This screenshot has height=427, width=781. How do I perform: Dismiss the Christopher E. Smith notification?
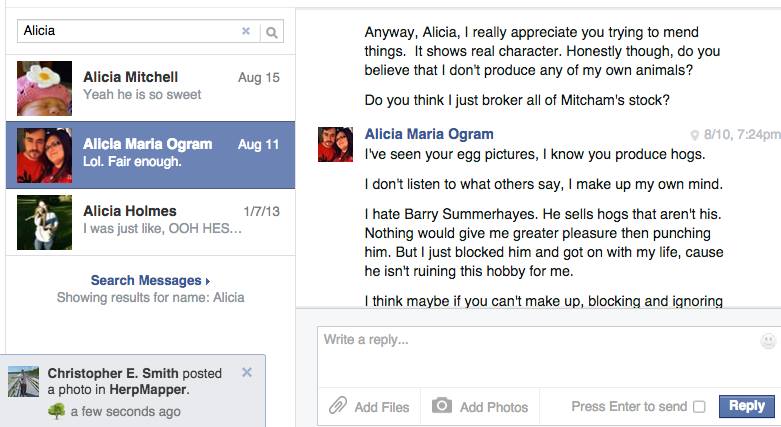click(247, 372)
